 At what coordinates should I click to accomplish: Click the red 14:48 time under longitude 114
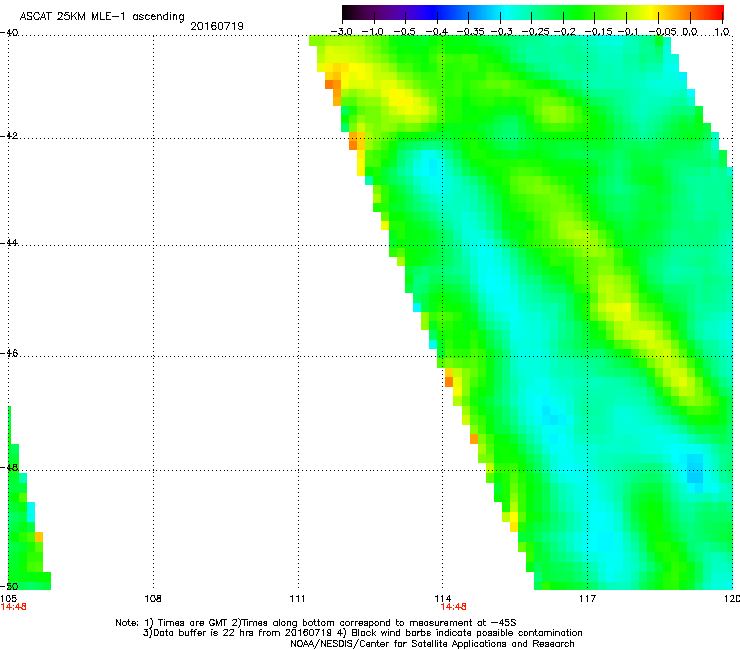pyautogui.click(x=454, y=607)
